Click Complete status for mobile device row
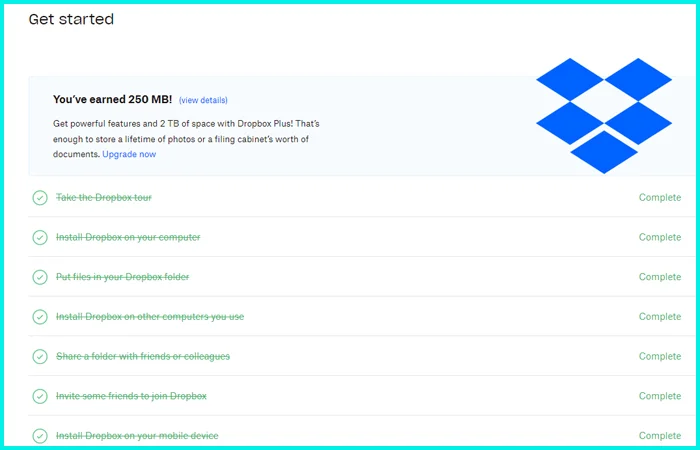700x450 pixels. [660, 436]
